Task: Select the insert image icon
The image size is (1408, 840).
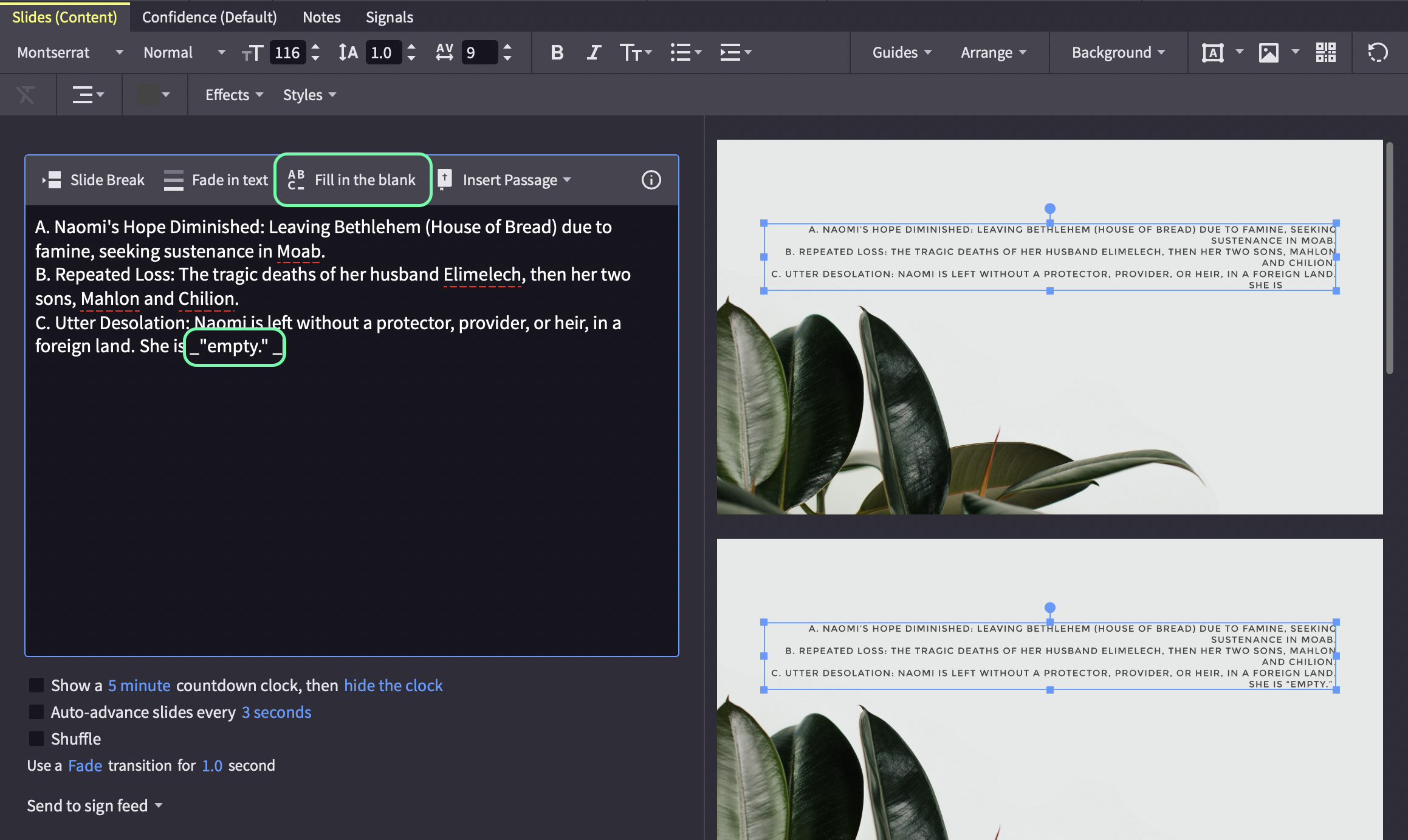Action: 1268,53
